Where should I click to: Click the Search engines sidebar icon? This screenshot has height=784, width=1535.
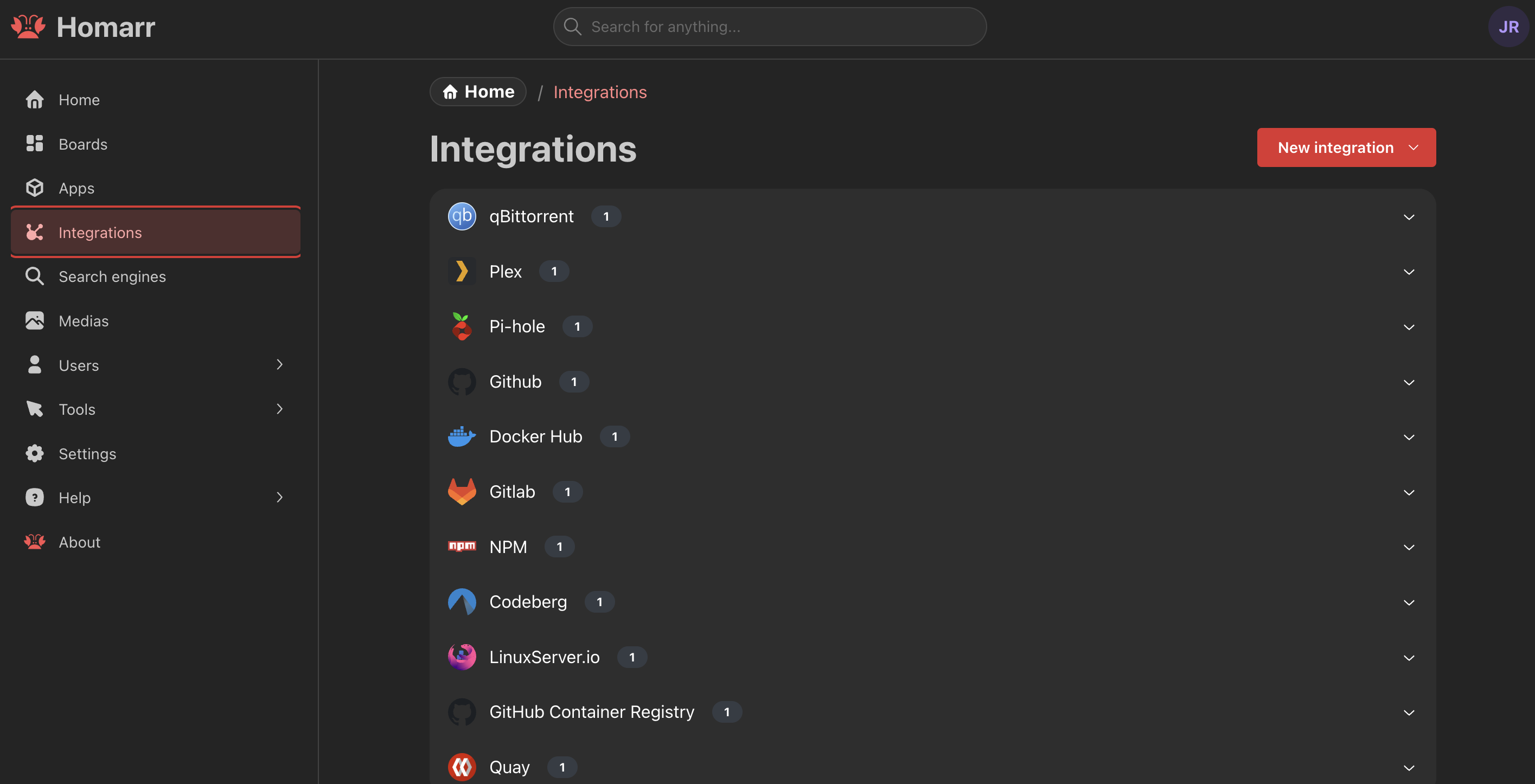click(35, 276)
